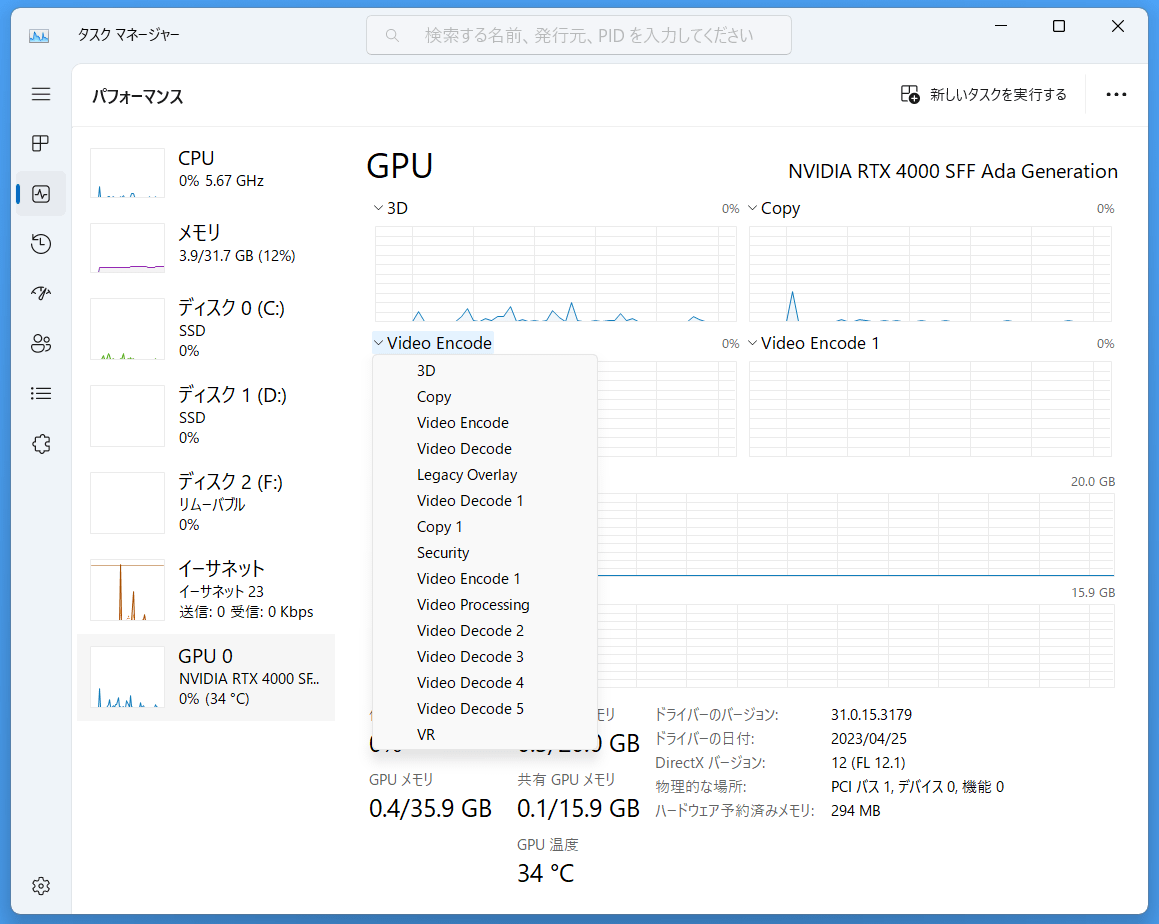
Task: Select the Performance page icon
Action: click(41, 194)
